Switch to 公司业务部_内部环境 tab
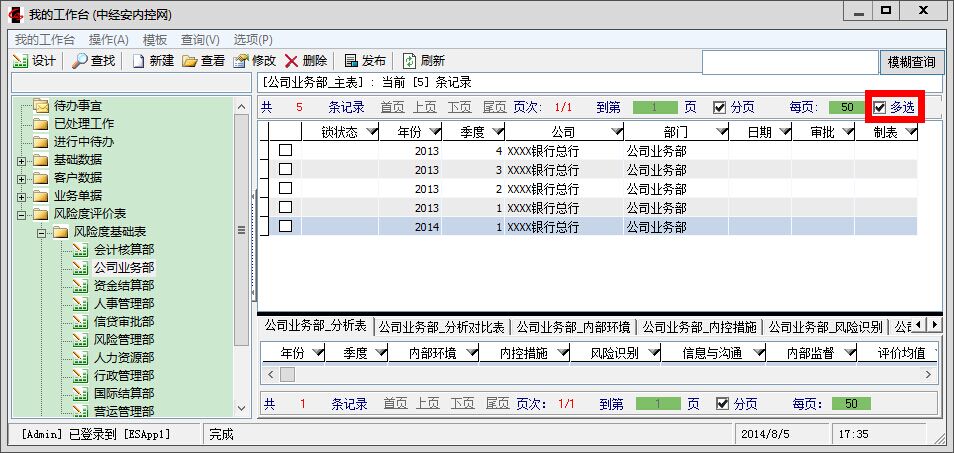The width and height of the screenshot is (954, 453). [573, 326]
